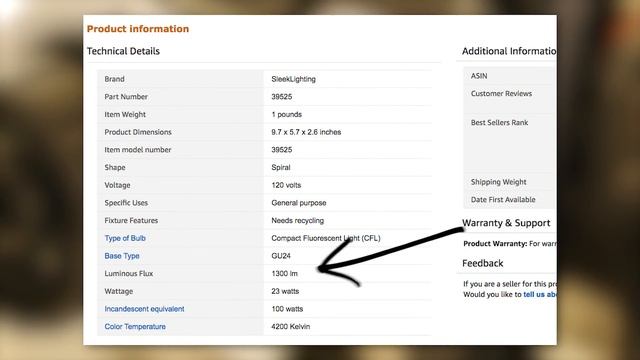Select the Part Number value 39525
This screenshot has width=640, height=360.
pos(282,97)
